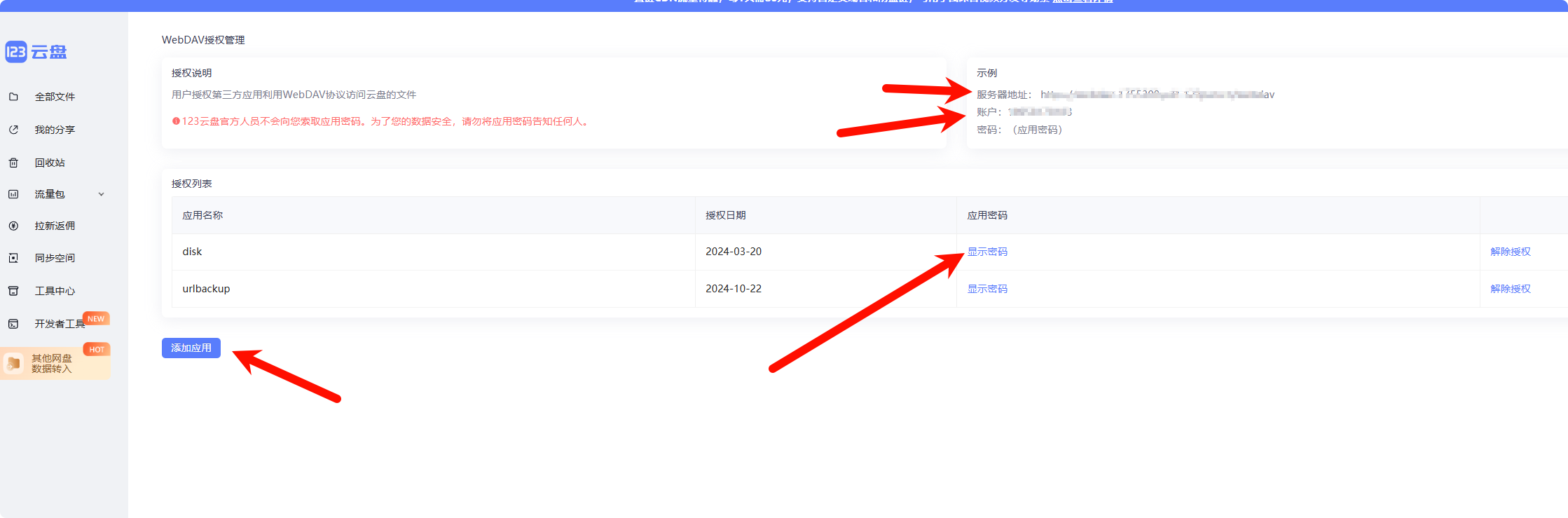
Task: Click the 123云盘 logo
Action: [x=36, y=52]
